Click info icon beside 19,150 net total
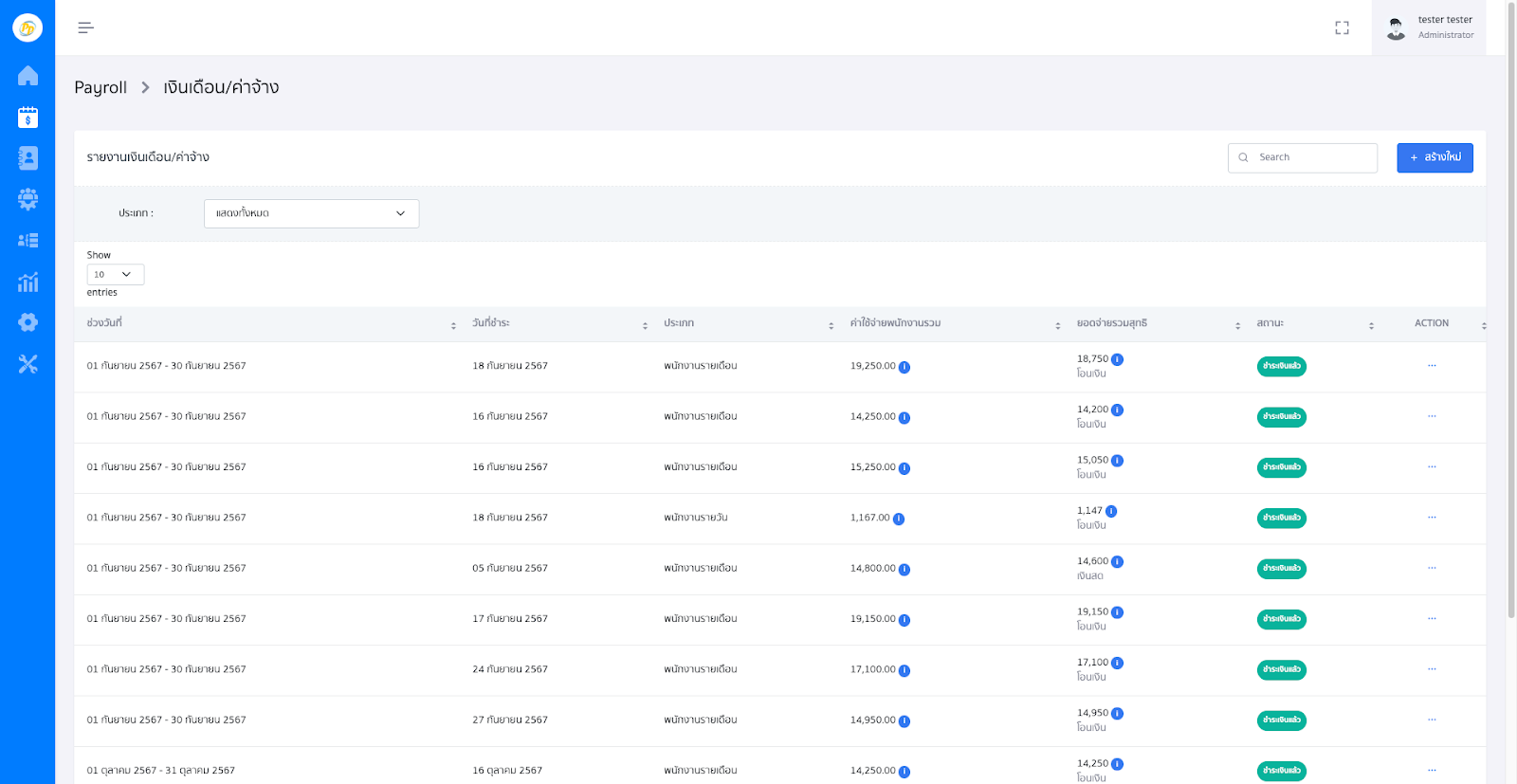 coord(1117,612)
